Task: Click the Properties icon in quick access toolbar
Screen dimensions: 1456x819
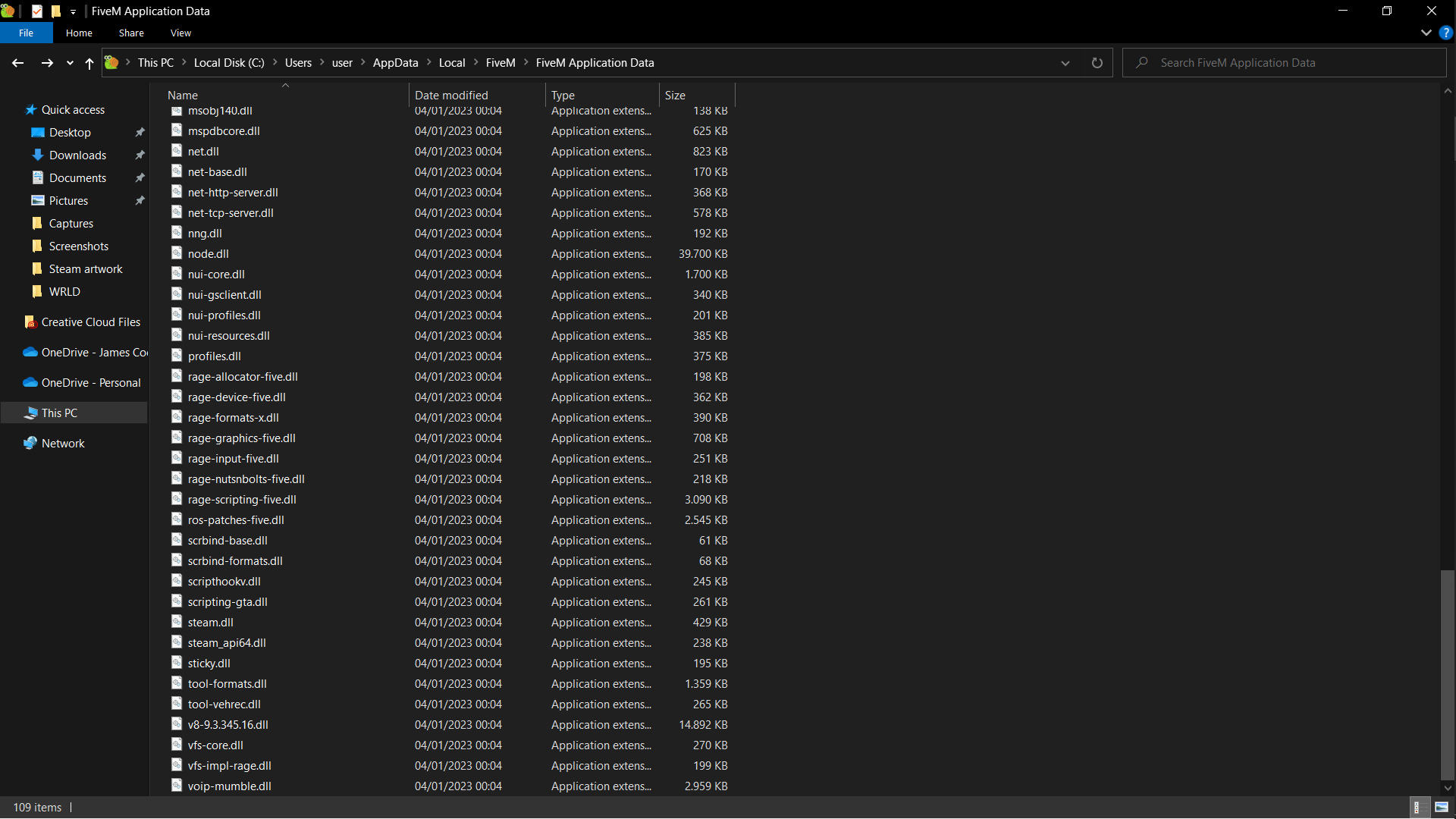Action: 37,11
